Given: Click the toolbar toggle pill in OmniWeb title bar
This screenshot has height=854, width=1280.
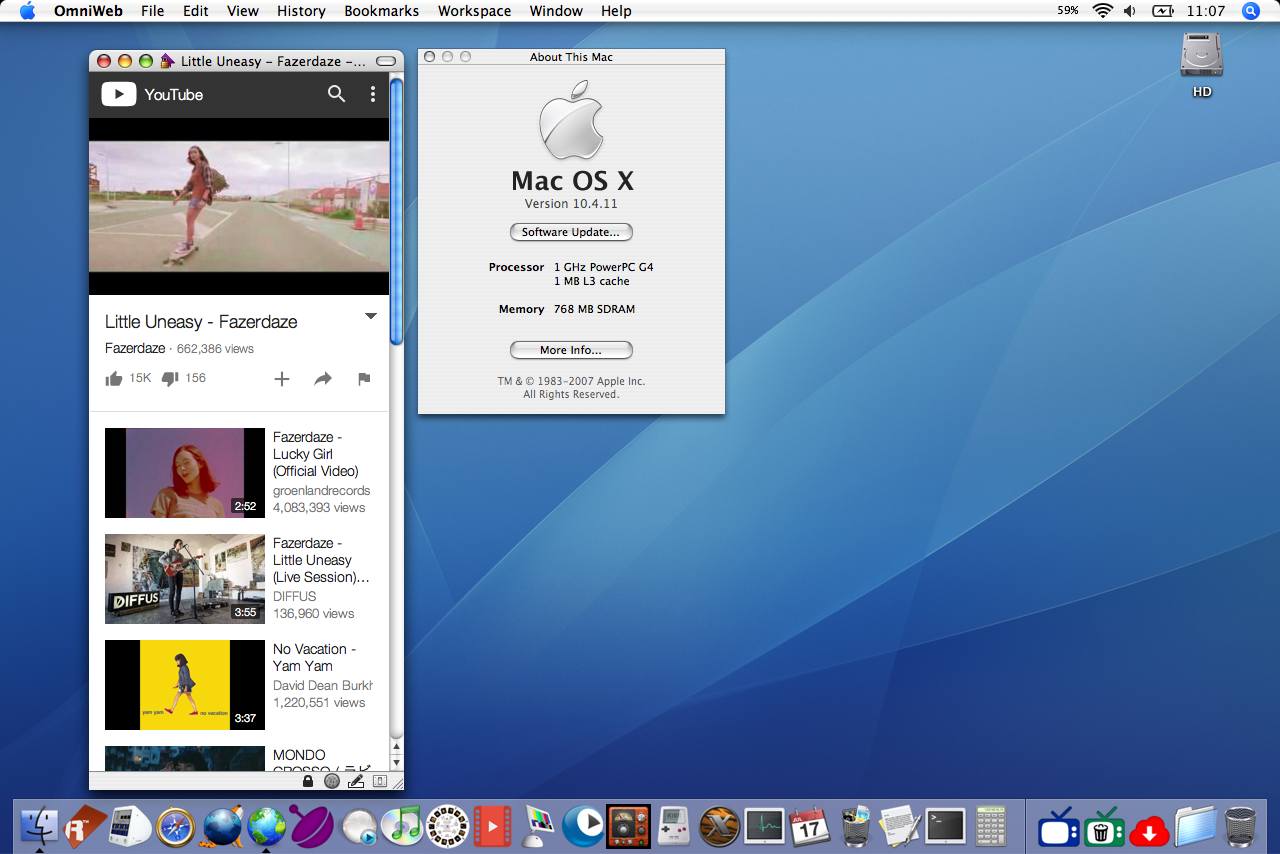Looking at the screenshot, I should [386, 61].
